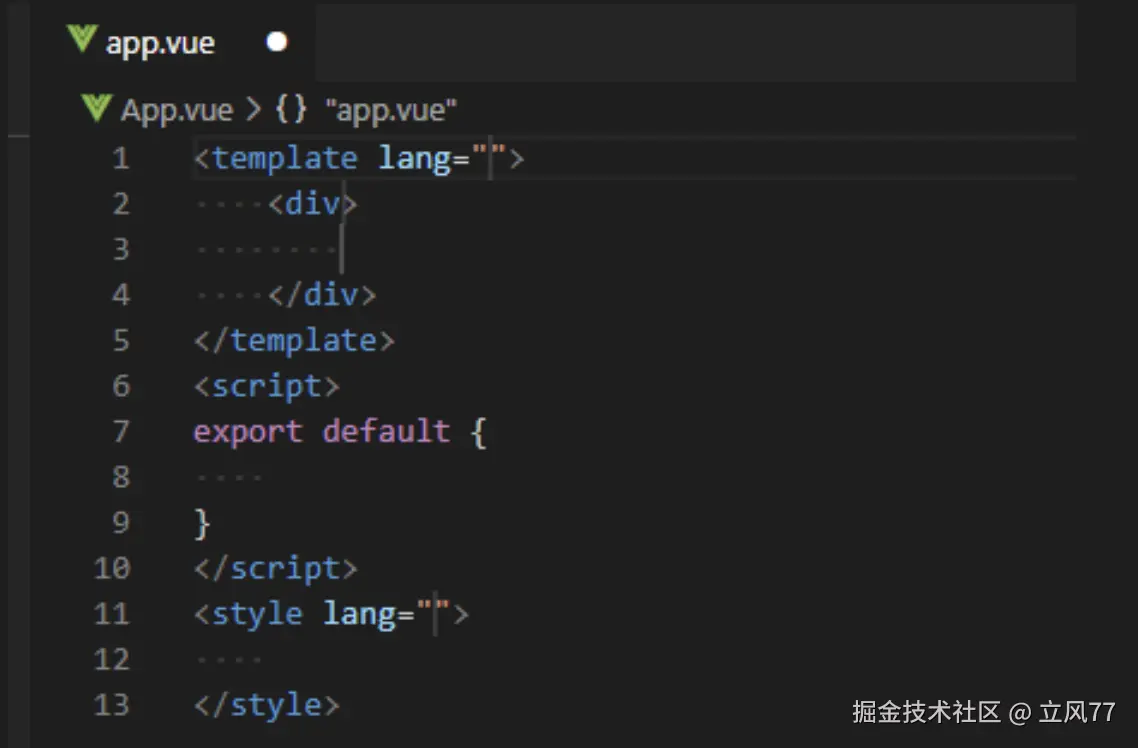Click the closing </script> tag on line 10

(276, 569)
